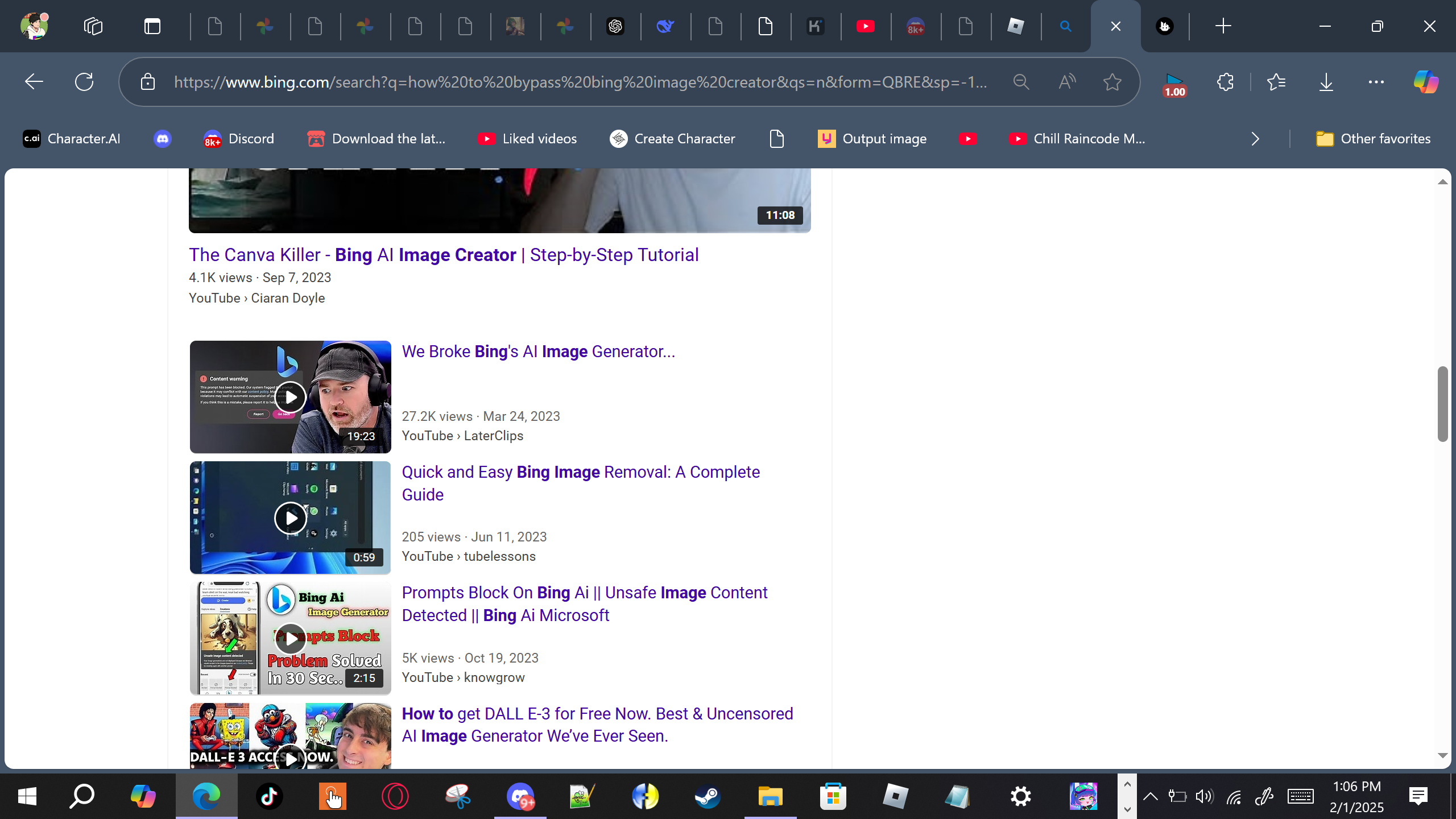Open Settings and more ellipsis menu
Screen dimensions: 1456x819
tap(1376, 82)
